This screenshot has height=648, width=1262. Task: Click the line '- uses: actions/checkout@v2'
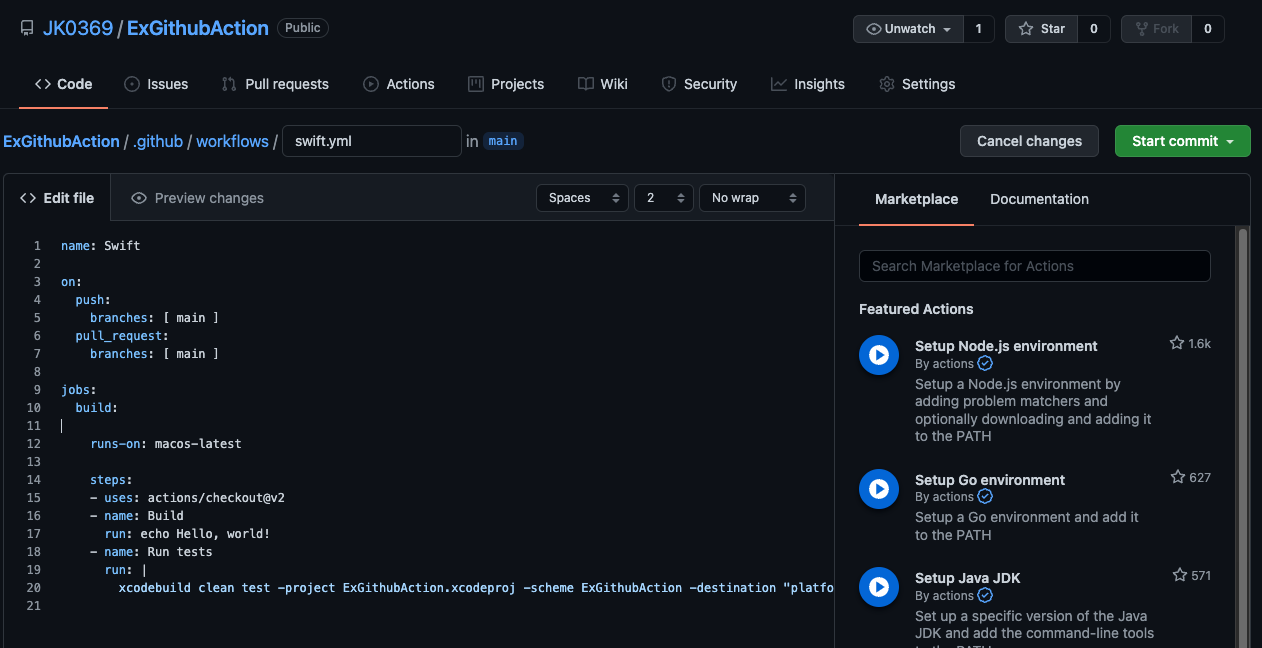point(188,497)
